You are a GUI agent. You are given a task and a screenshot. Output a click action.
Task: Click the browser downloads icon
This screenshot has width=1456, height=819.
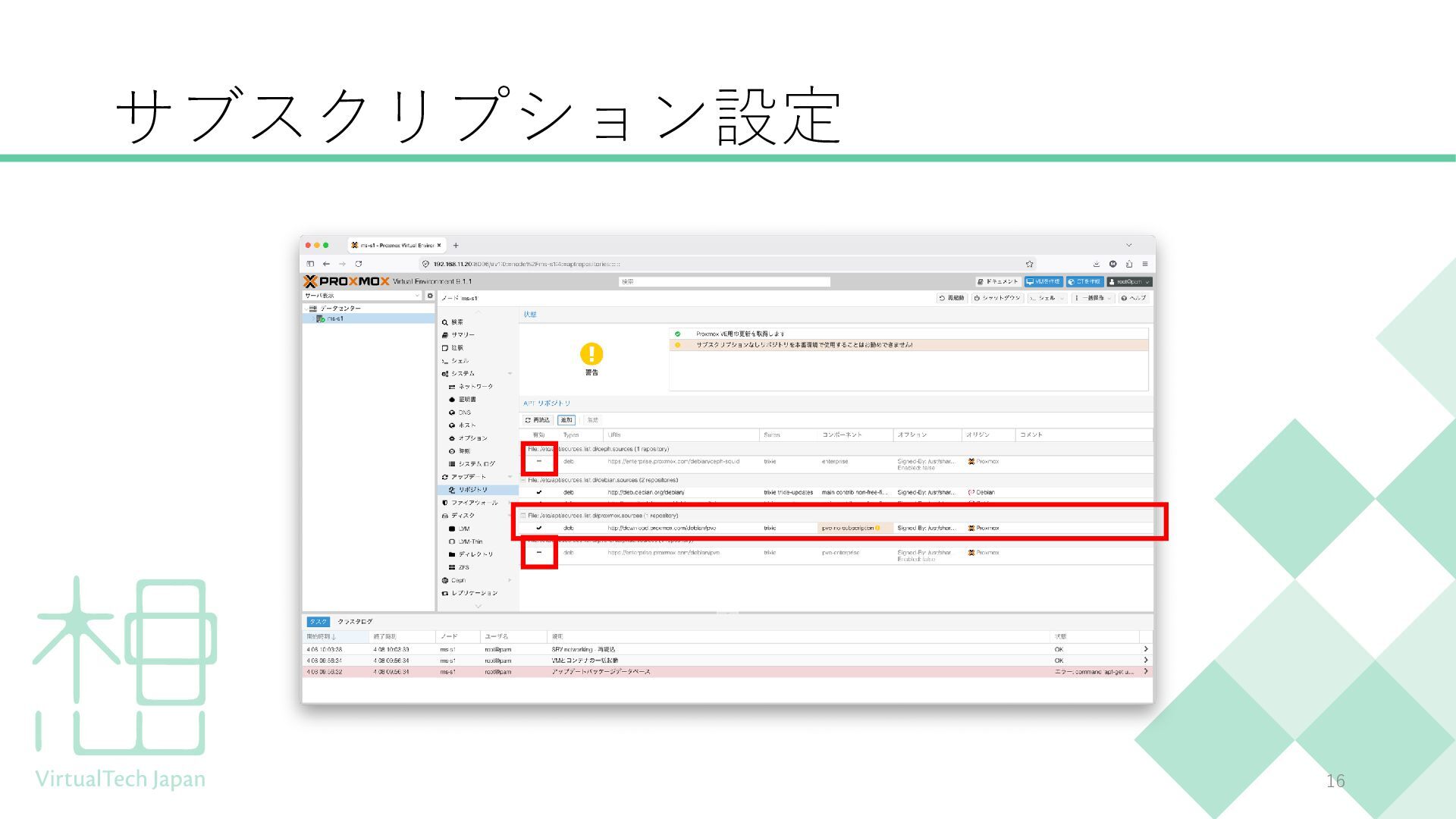point(1096,264)
